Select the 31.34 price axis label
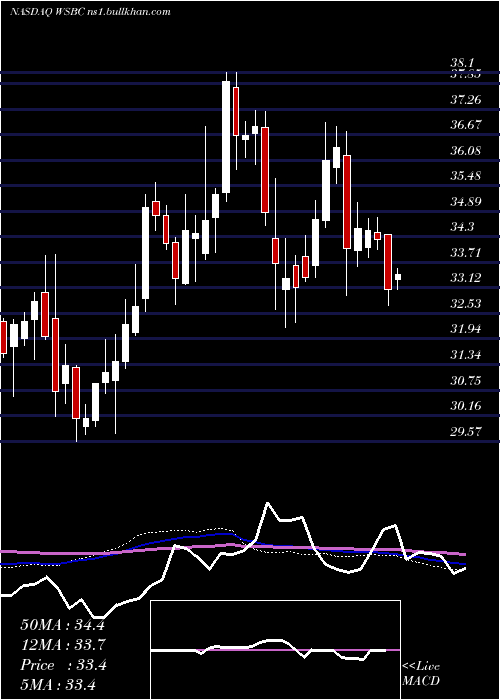 pos(465,355)
